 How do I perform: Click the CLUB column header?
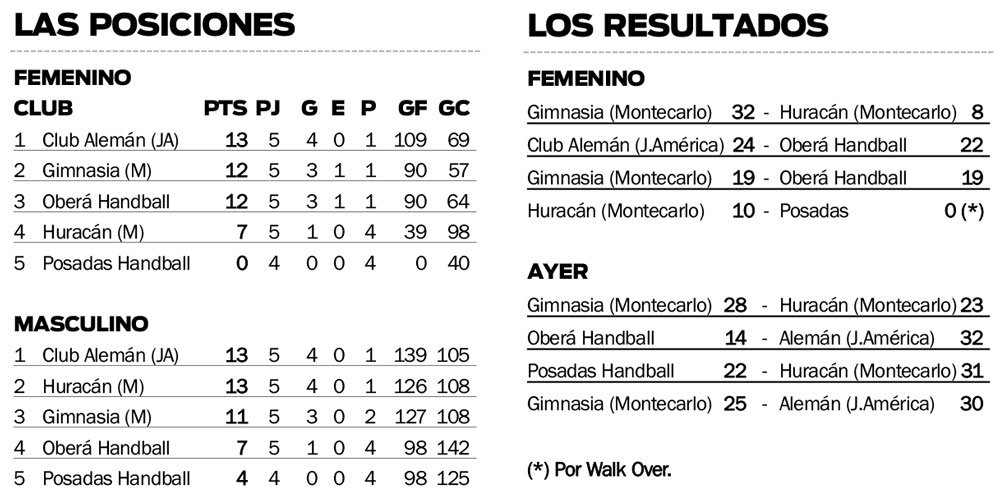pos(43,108)
